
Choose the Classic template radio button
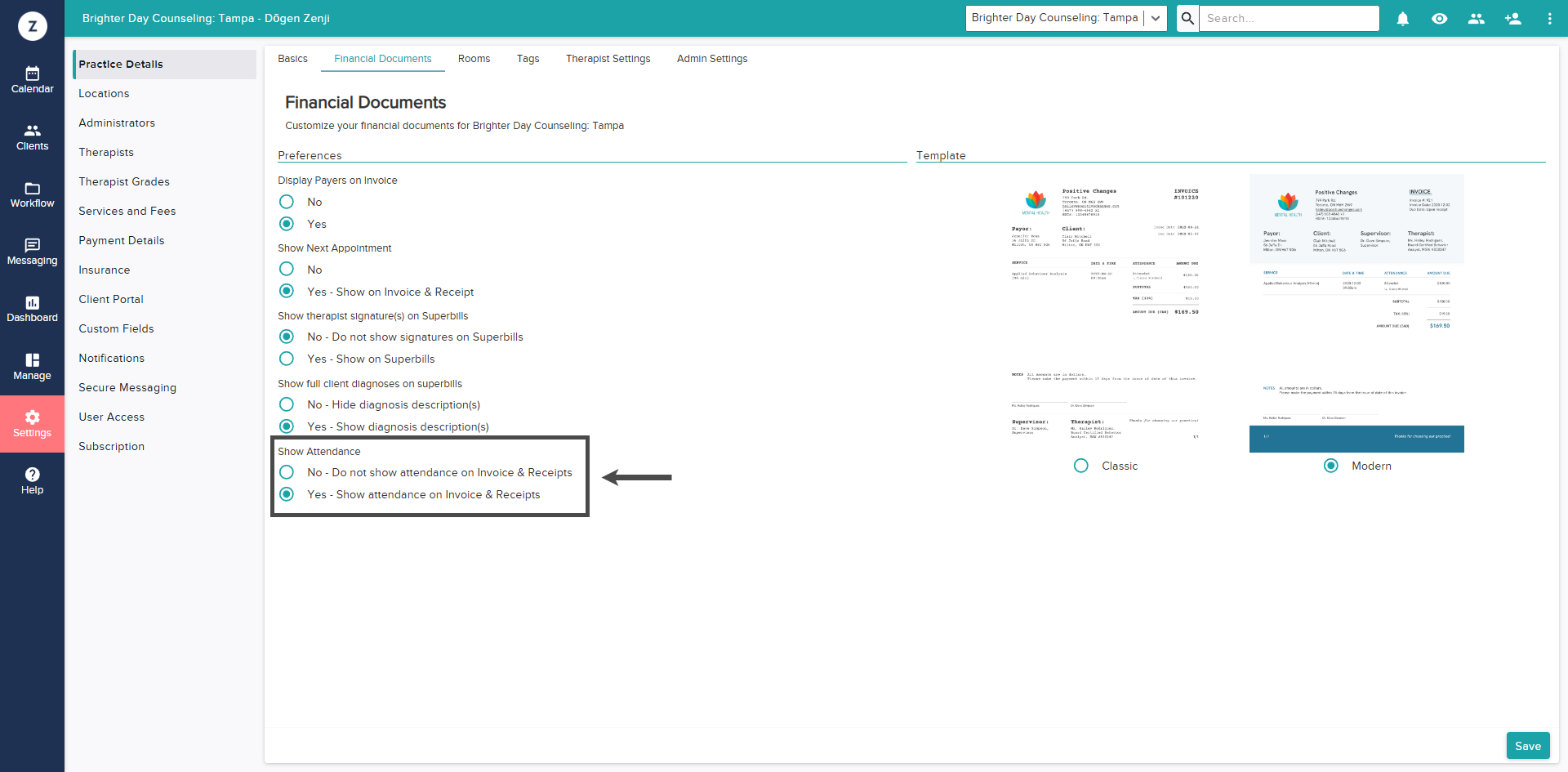pos(1081,466)
